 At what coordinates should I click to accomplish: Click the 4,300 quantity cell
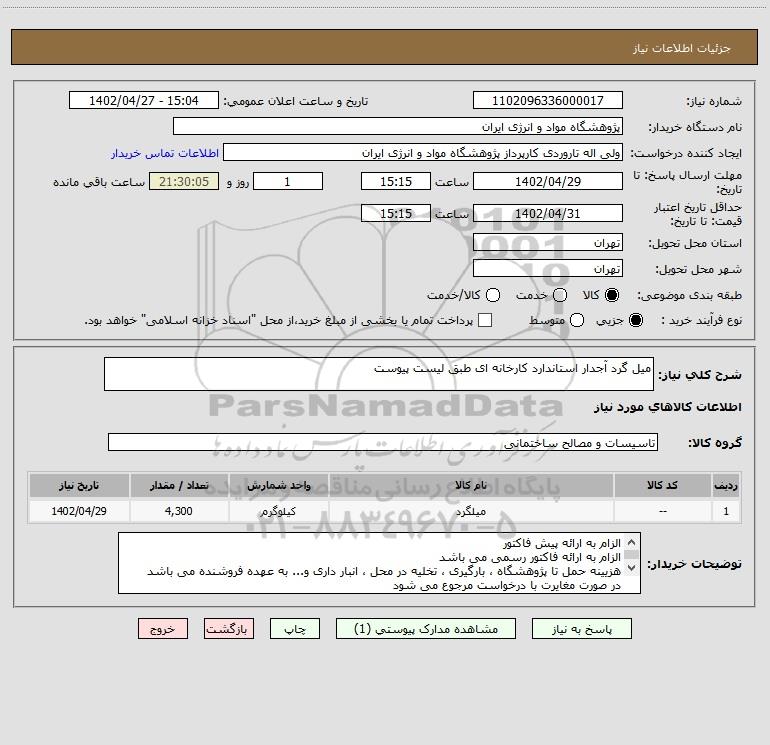click(179, 511)
